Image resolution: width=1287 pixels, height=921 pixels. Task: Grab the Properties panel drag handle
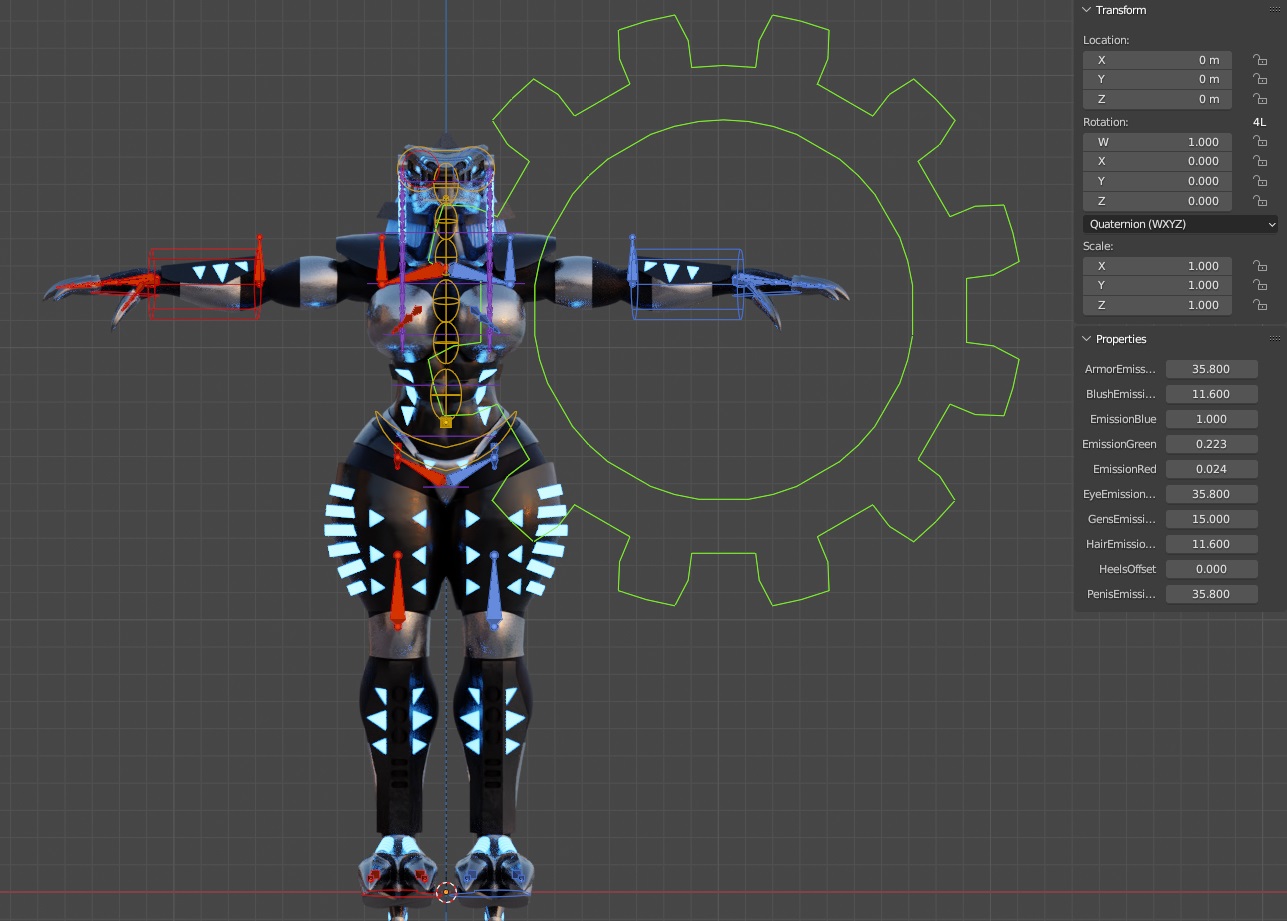pos(1274,339)
